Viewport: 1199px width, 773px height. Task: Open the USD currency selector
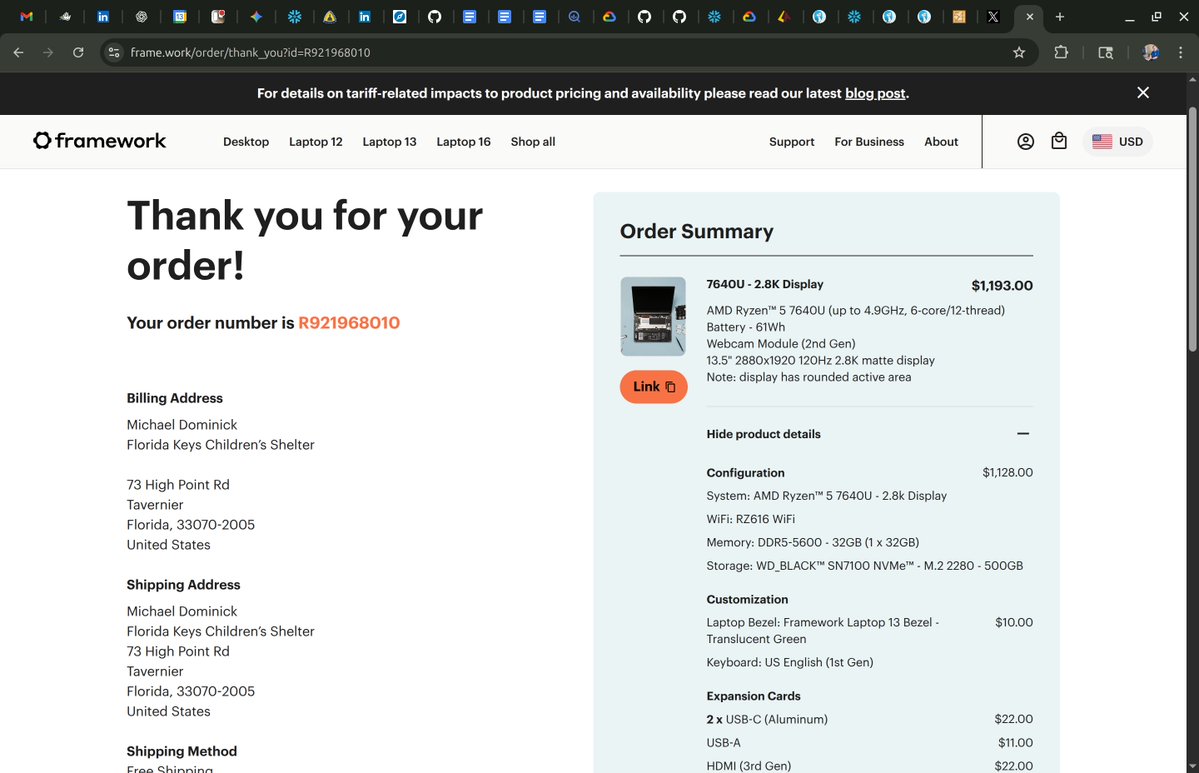click(1117, 141)
